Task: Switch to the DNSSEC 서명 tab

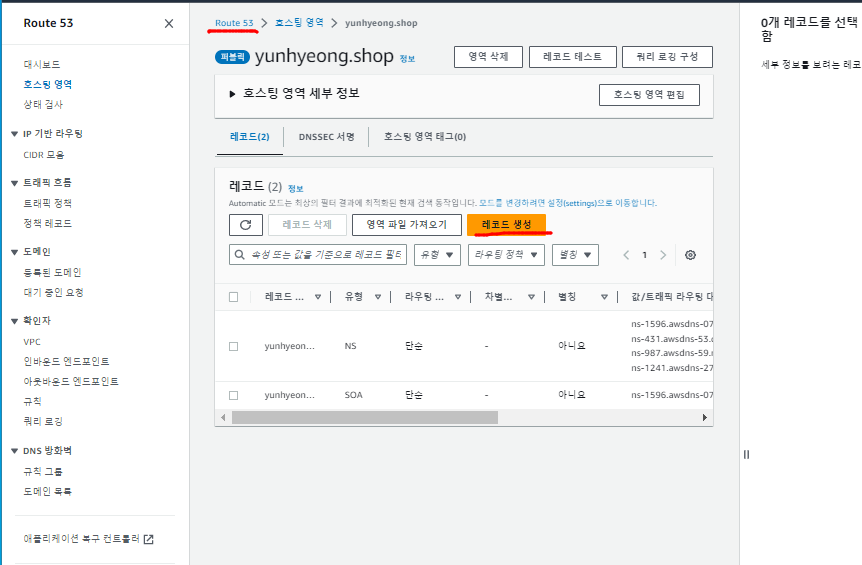Action: tap(326, 137)
